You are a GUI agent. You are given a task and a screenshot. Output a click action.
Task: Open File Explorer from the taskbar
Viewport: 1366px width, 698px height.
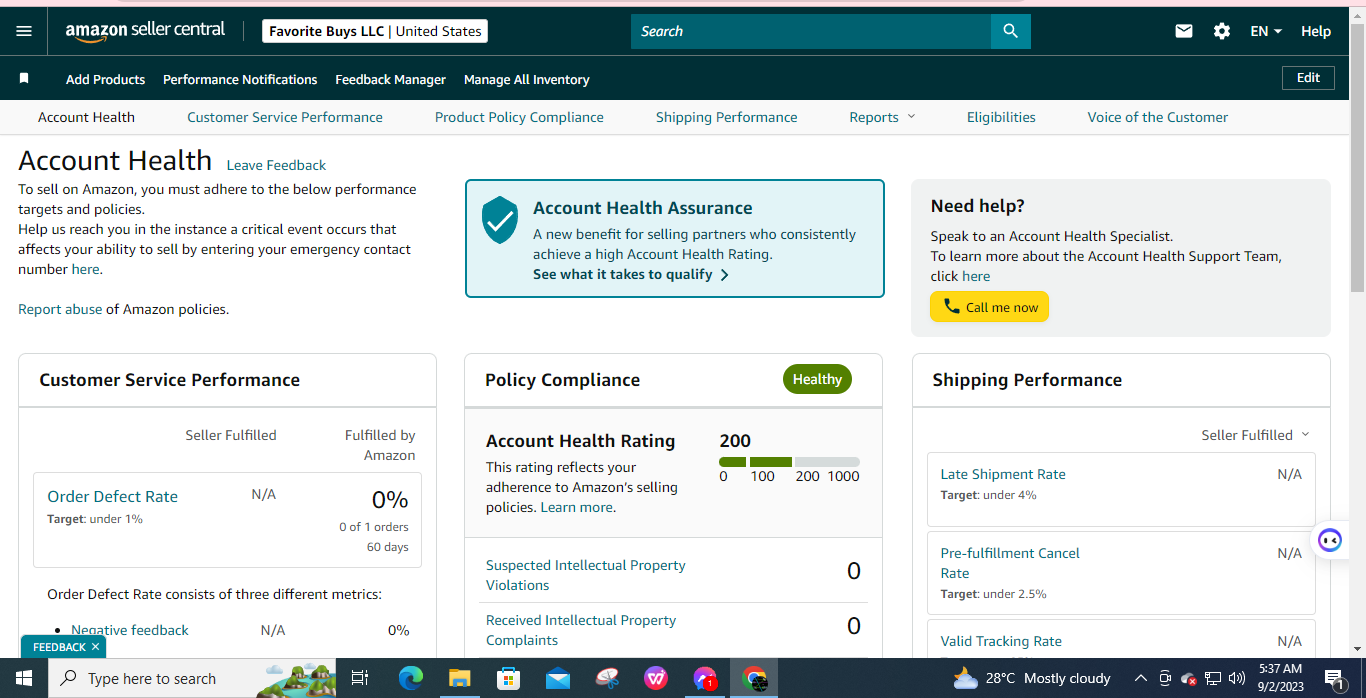(460, 678)
